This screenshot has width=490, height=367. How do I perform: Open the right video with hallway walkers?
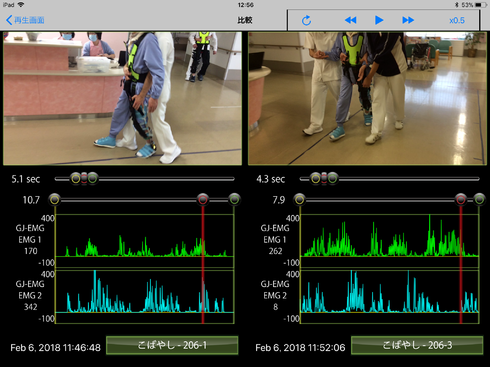(x=367, y=98)
